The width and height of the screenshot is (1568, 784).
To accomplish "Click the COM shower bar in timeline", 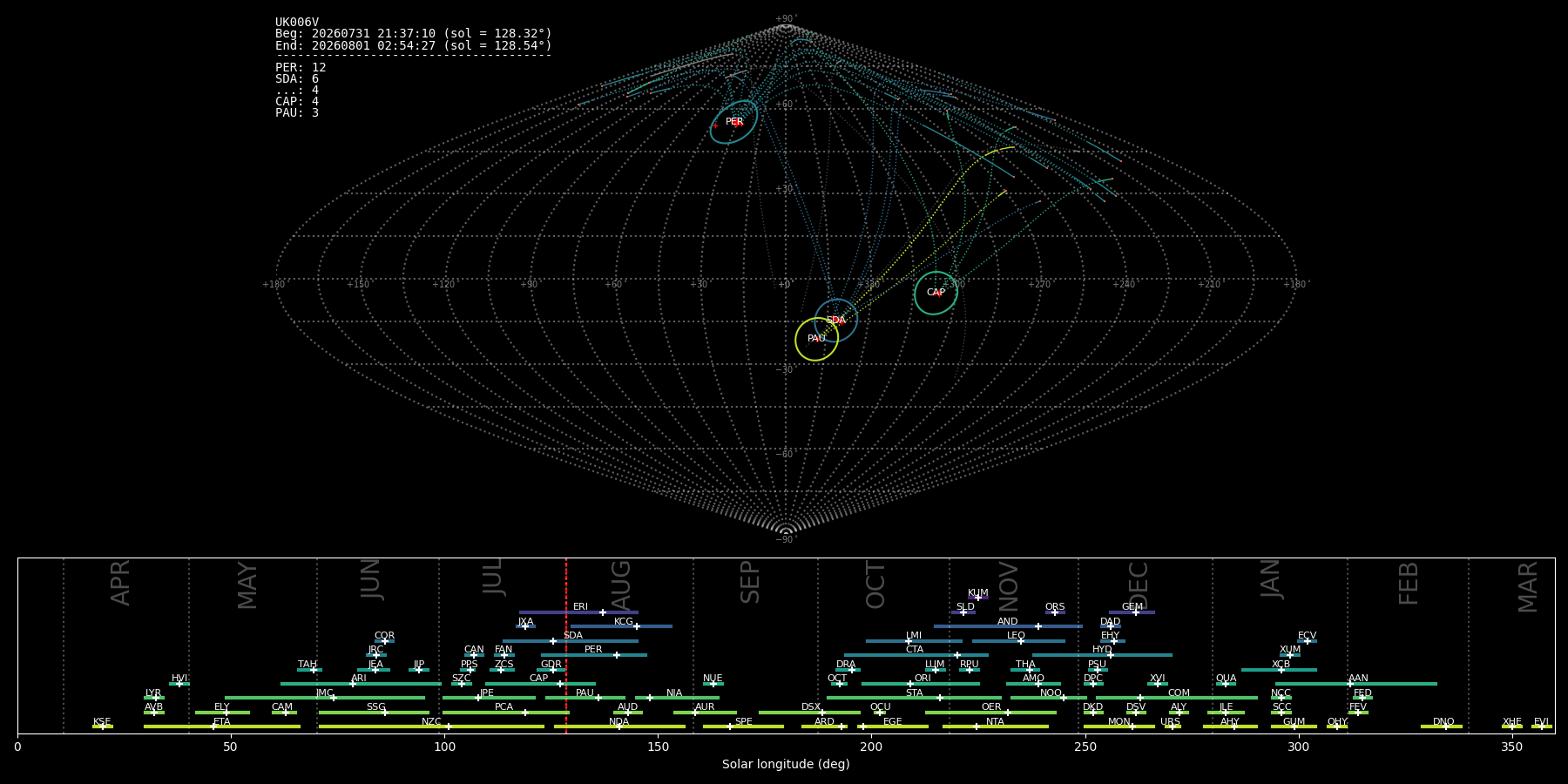I will coord(1177,698).
